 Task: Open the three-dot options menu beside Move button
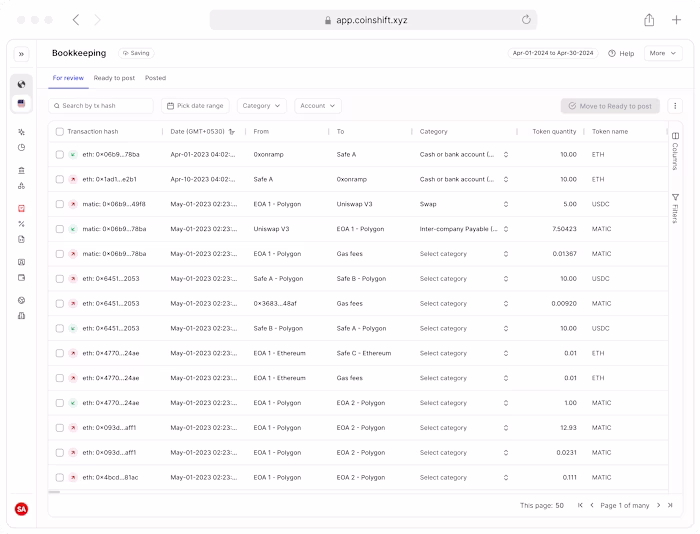[675, 106]
